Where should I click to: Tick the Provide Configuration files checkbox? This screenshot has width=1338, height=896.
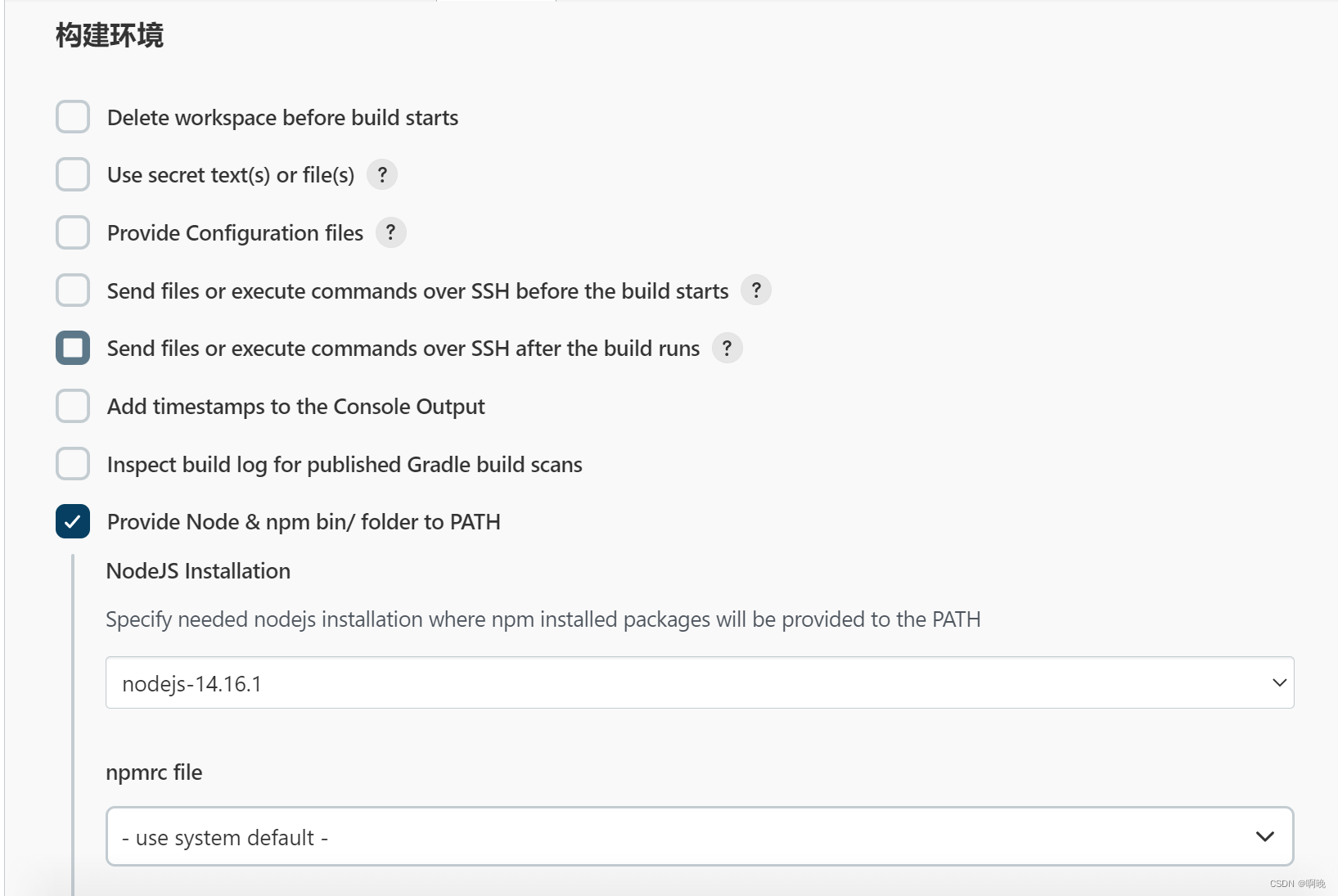click(73, 233)
